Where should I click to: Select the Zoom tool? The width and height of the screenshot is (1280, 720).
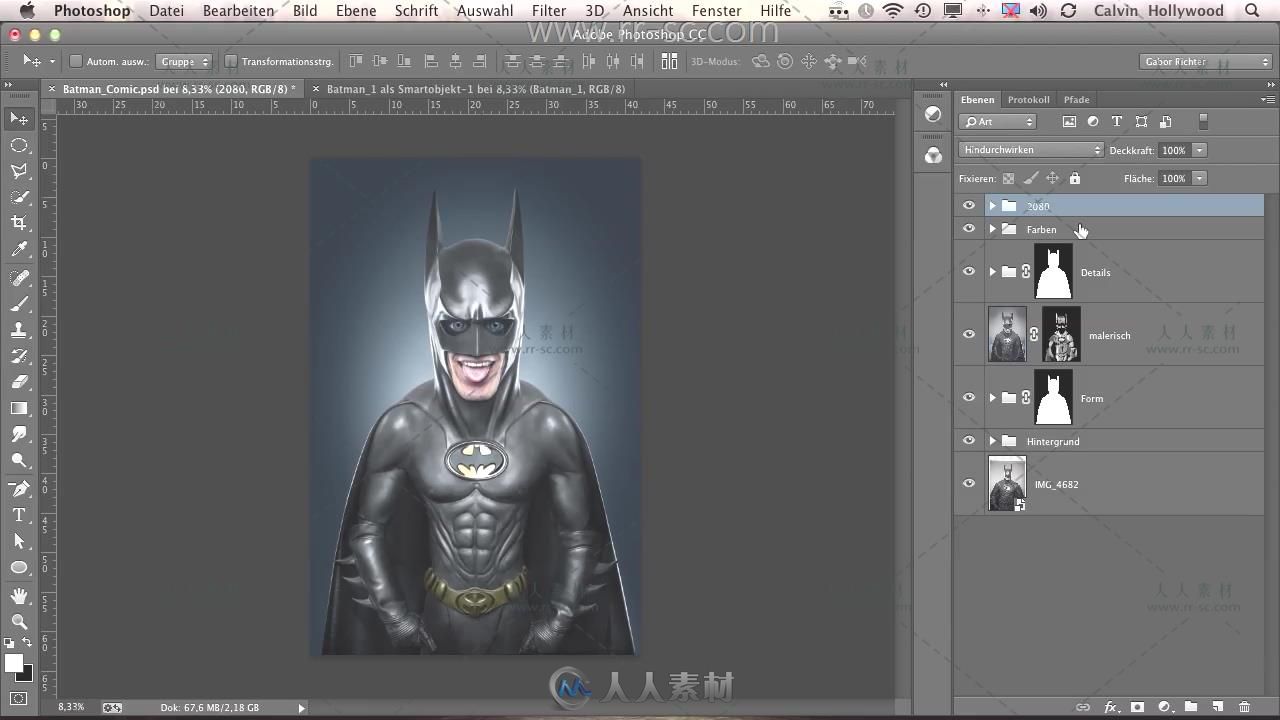[19, 622]
